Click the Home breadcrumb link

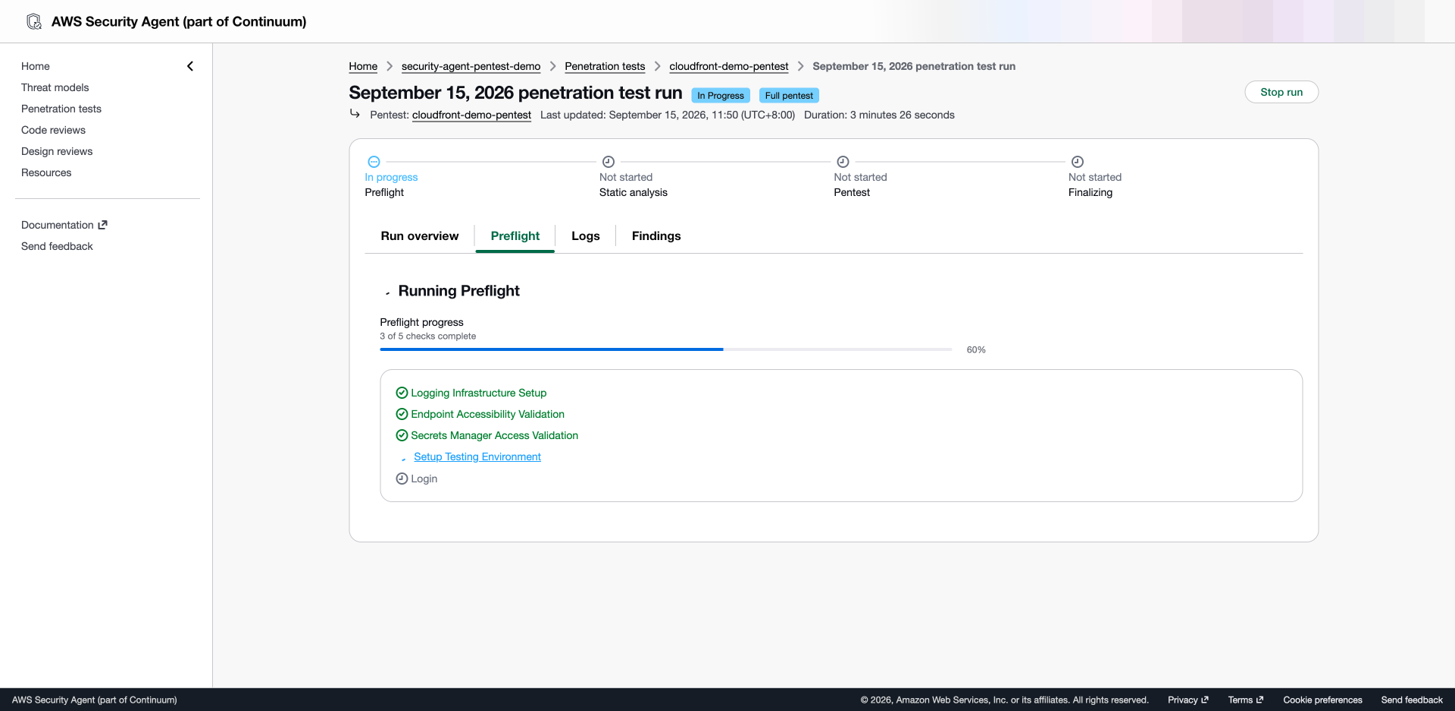coord(363,66)
